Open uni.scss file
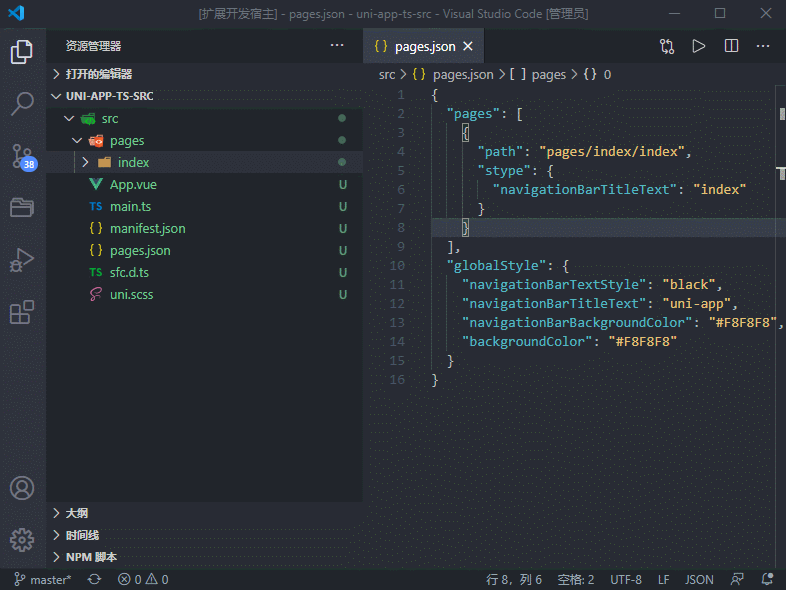Image resolution: width=786 pixels, height=590 pixels. point(205,295)
